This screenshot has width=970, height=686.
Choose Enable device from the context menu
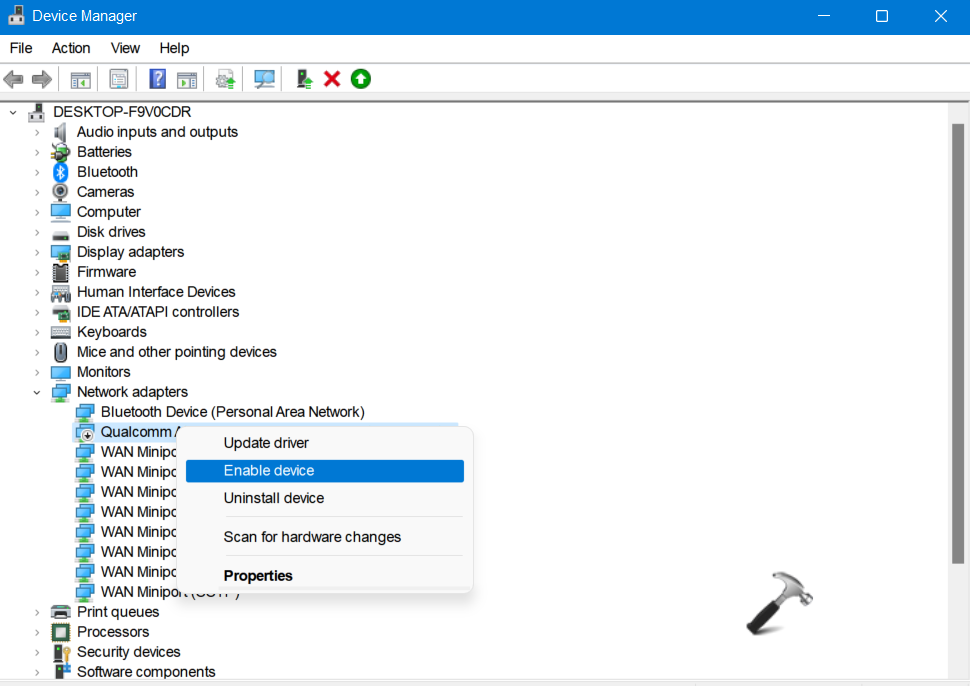tap(268, 470)
